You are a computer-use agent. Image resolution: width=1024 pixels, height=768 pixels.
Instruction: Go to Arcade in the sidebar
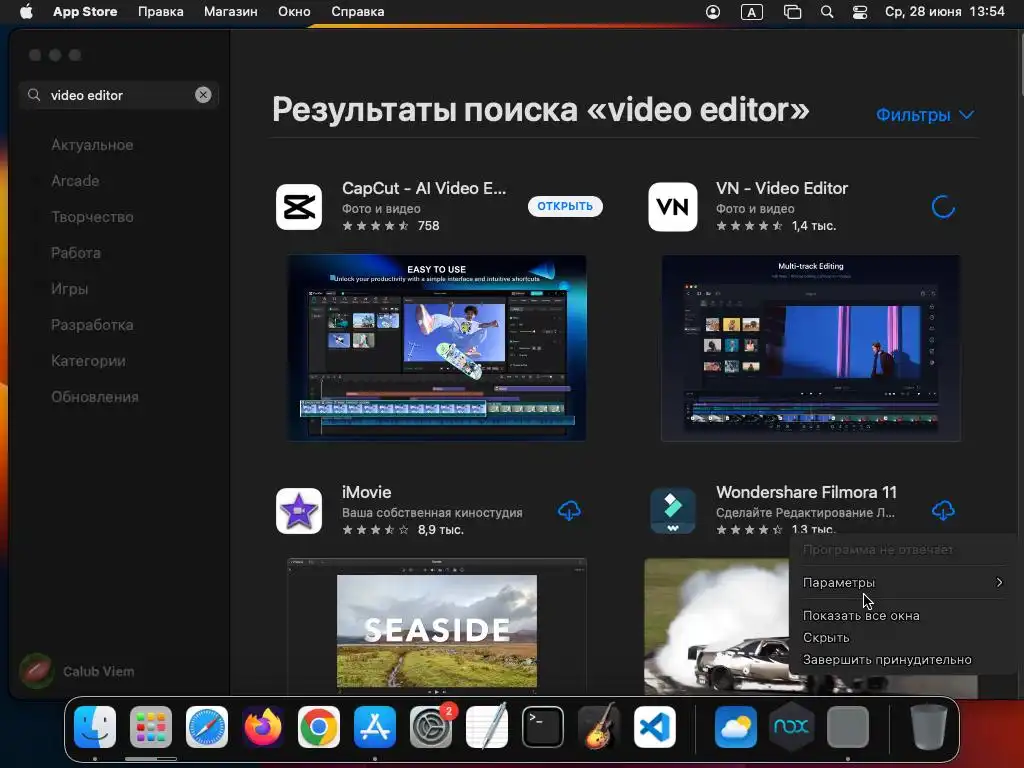pyautogui.click(x=75, y=181)
